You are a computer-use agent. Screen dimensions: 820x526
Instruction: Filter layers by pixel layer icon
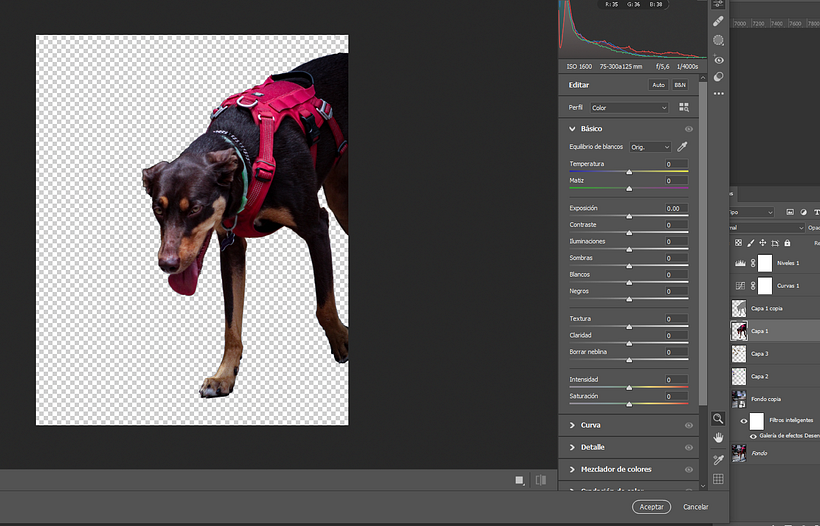pyautogui.click(x=790, y=212)
